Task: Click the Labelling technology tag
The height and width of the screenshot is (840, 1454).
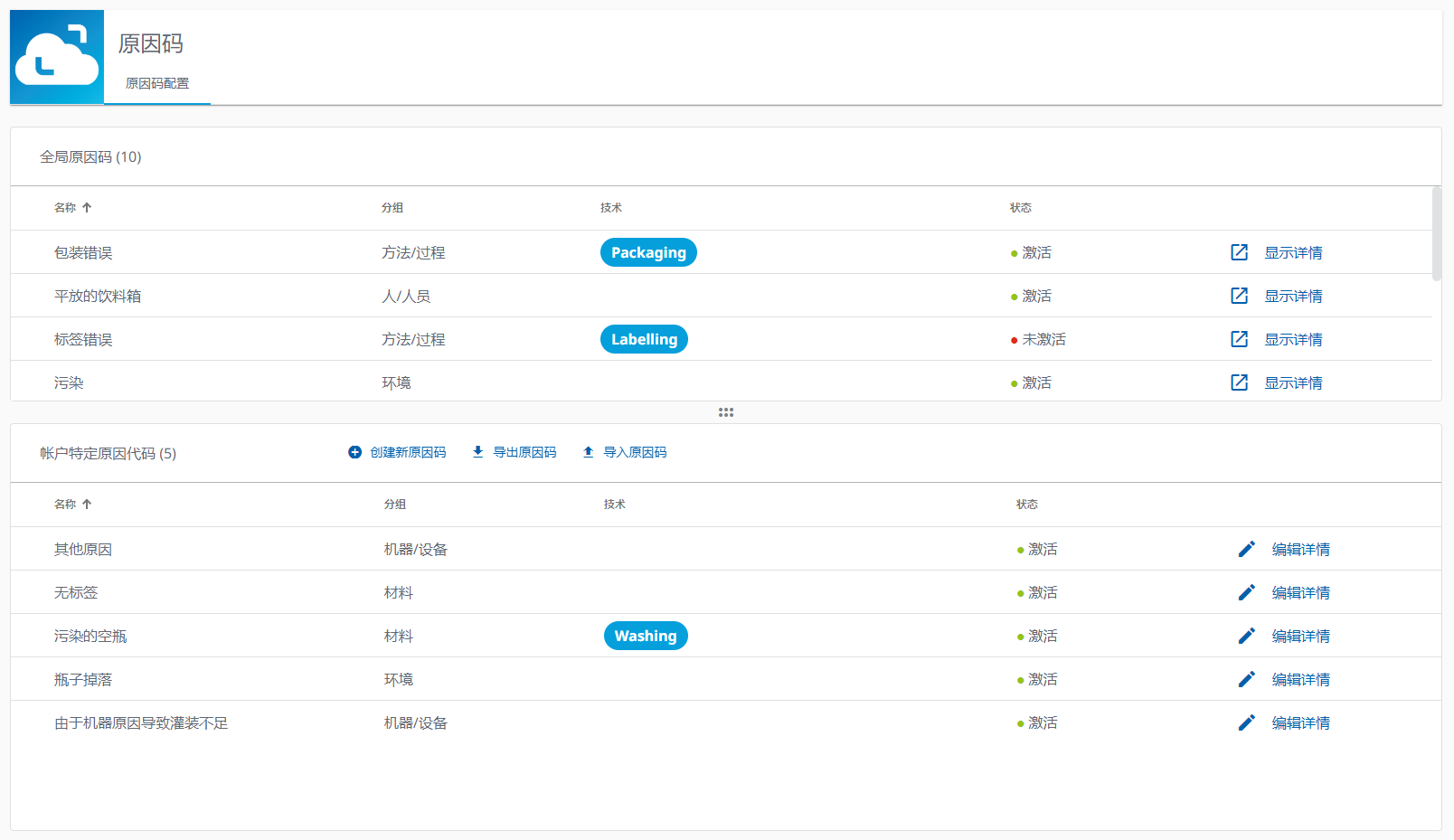Action: point(644,339)
